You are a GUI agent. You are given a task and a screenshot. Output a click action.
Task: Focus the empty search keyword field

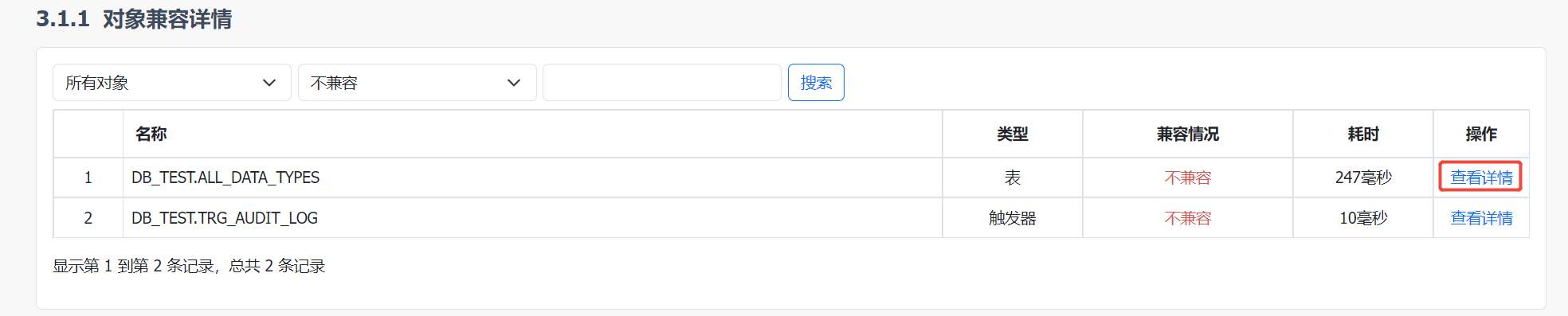(x=661, y=83)
